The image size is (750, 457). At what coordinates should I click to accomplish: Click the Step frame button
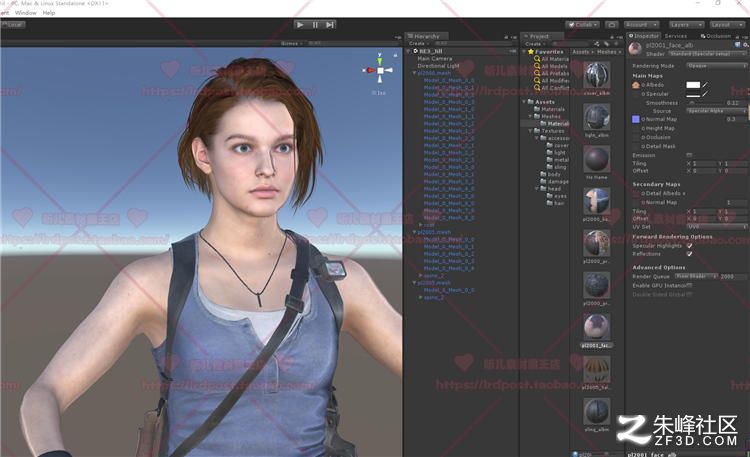coord(330,25)
